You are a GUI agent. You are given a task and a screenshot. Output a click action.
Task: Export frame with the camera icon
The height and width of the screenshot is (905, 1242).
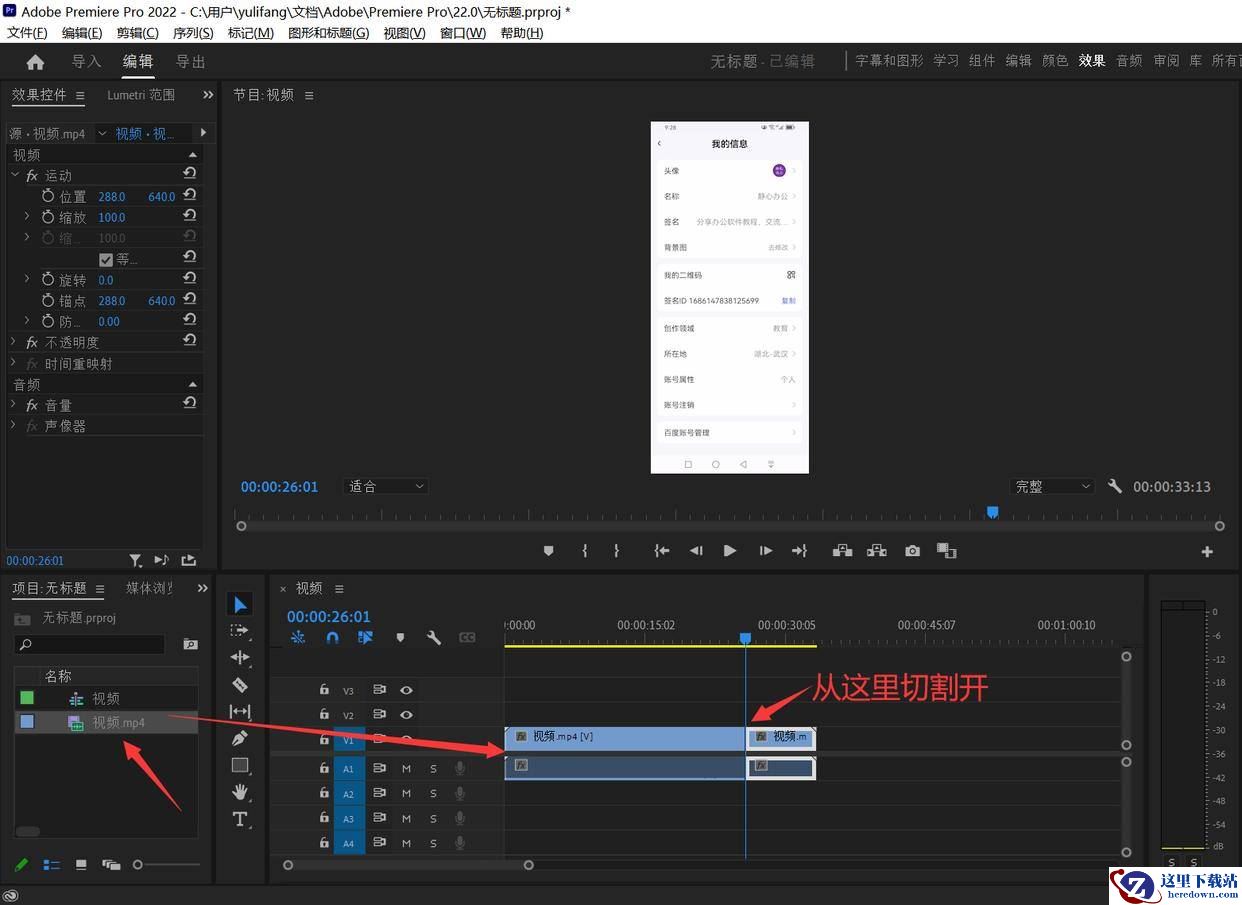(x=912, y=551)
